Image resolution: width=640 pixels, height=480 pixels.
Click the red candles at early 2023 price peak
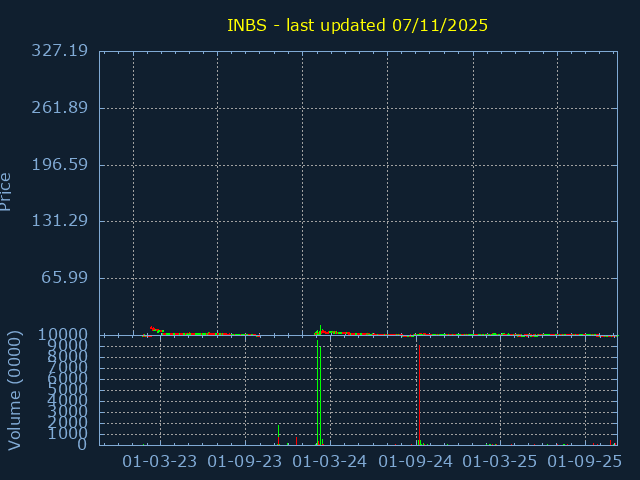point(153,329)
